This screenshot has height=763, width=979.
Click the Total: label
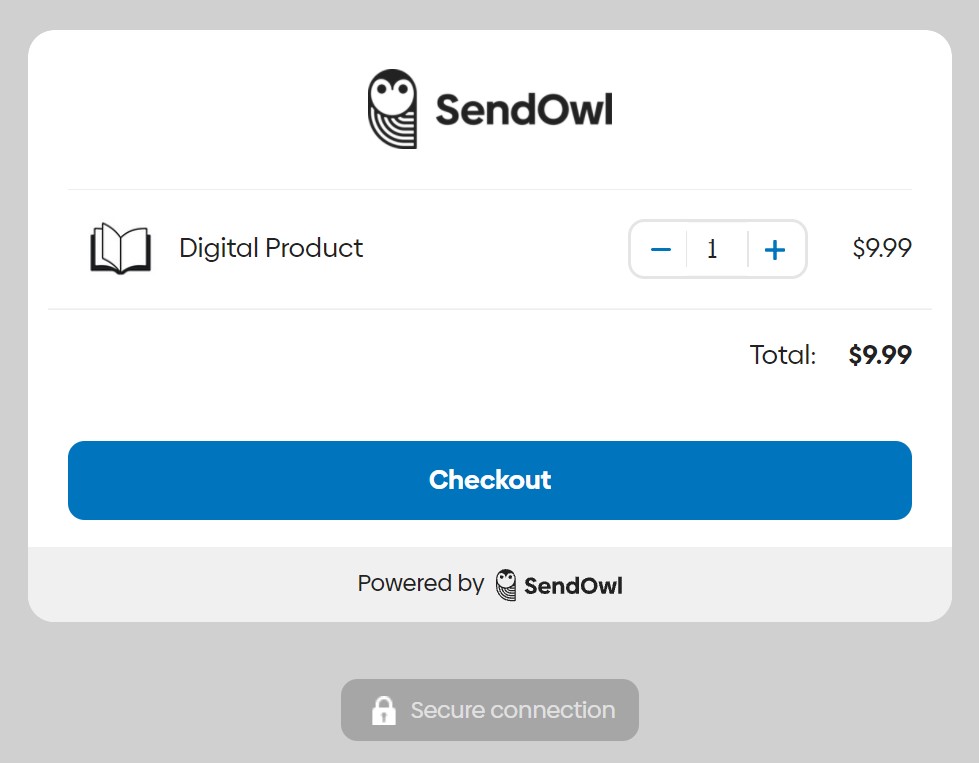click(782, 355)
